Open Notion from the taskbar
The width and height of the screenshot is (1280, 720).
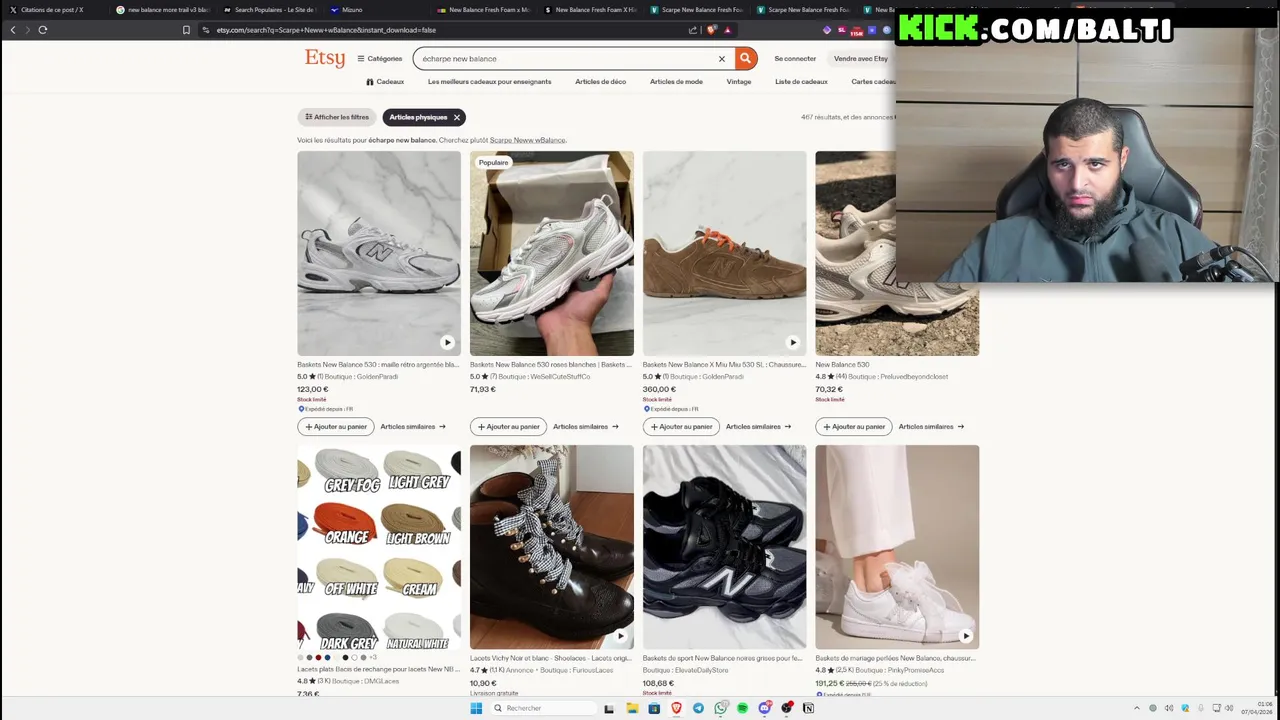[808, 708]
